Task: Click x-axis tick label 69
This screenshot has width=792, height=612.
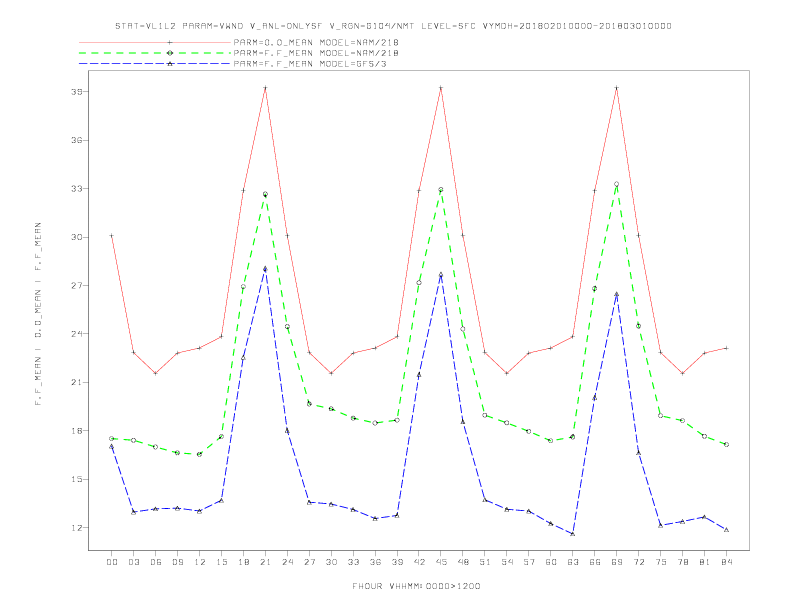Action: [617, 562]
